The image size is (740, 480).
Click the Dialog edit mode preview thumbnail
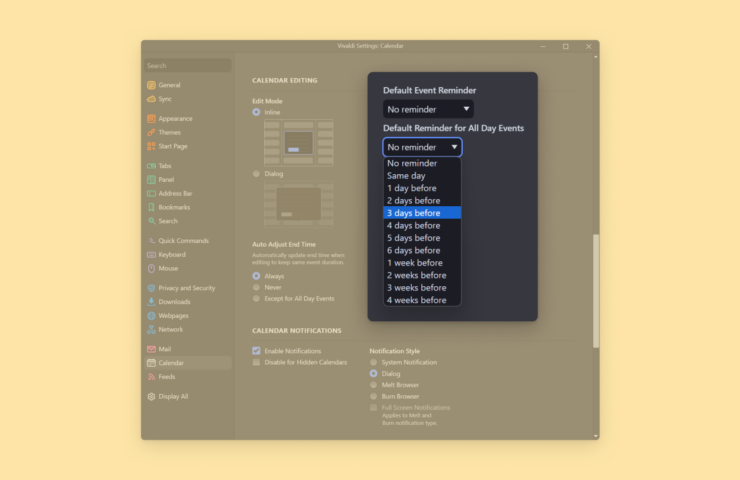[x=298, y=204]
